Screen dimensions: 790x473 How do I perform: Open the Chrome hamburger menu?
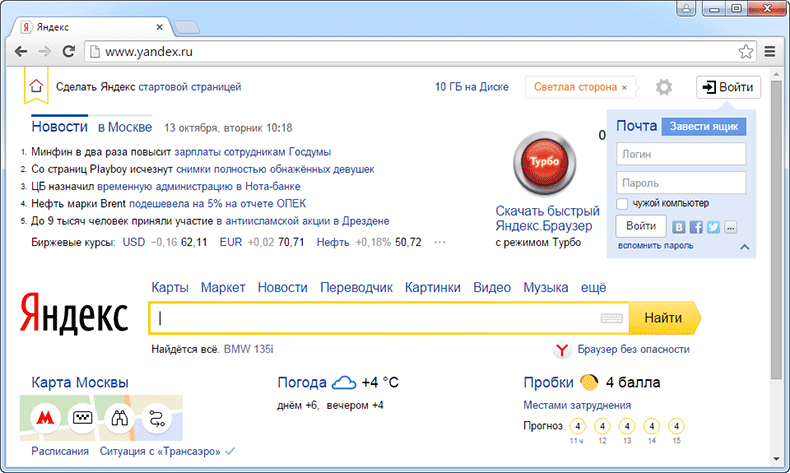click(770, 51)
